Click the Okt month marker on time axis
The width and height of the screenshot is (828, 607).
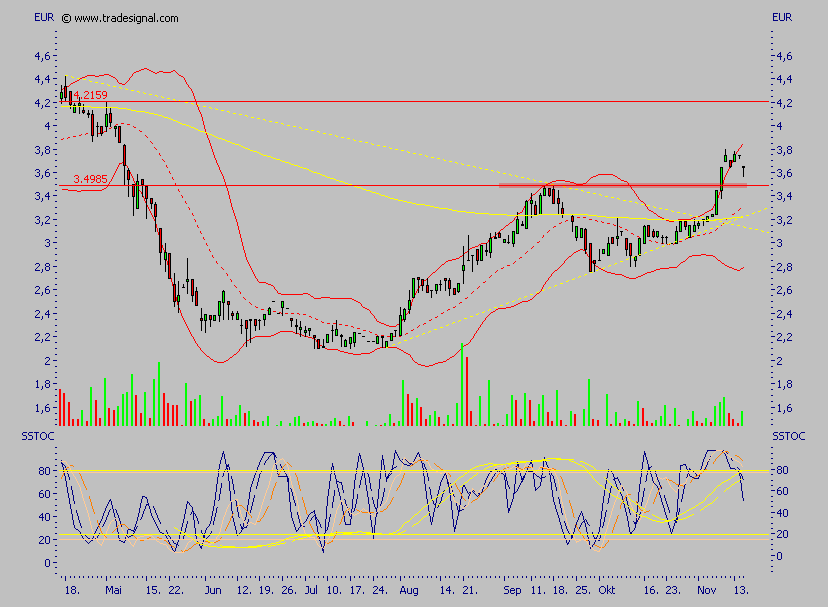(x=607, y=592)
